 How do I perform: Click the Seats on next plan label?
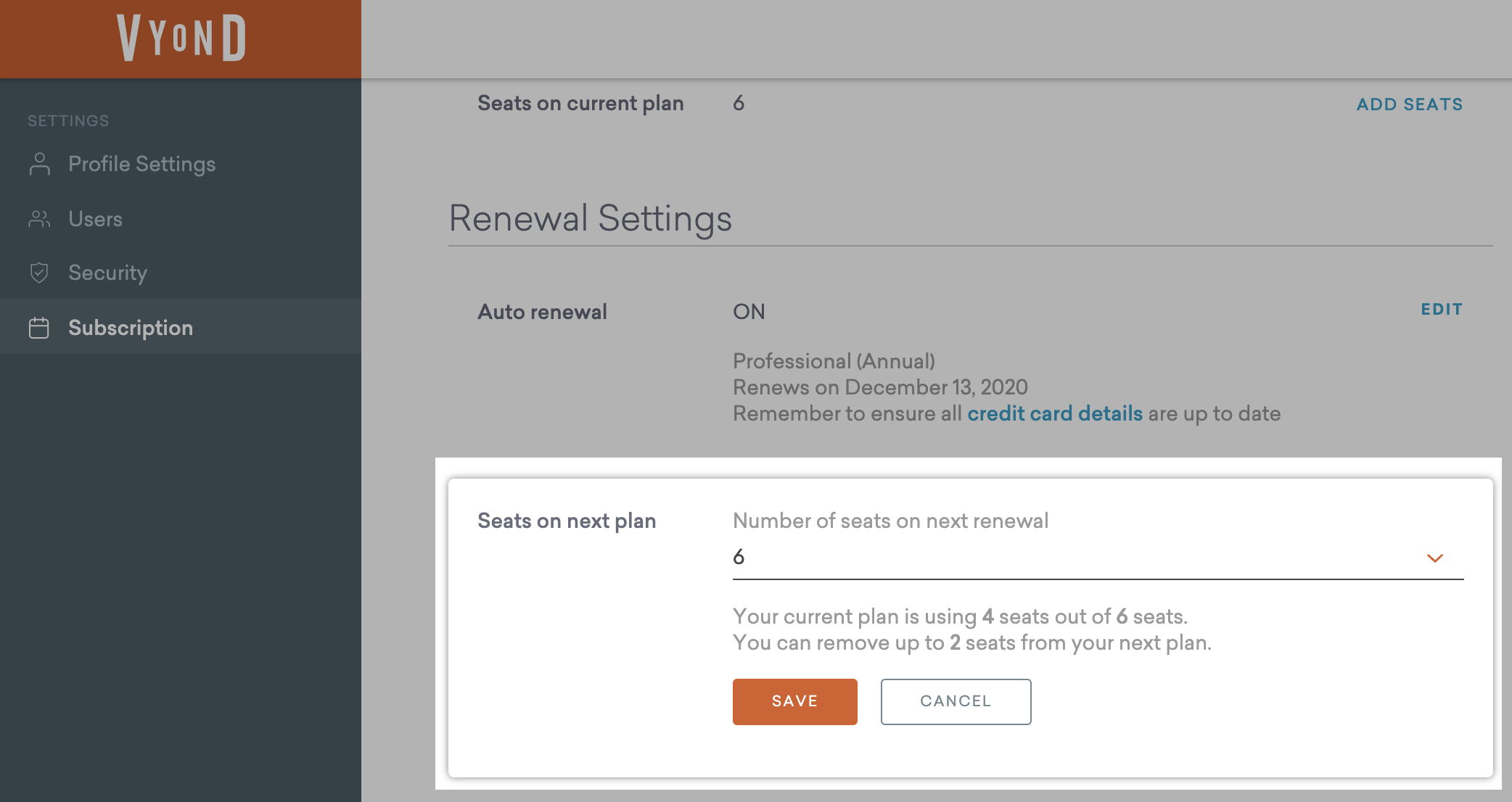point(566,521)
